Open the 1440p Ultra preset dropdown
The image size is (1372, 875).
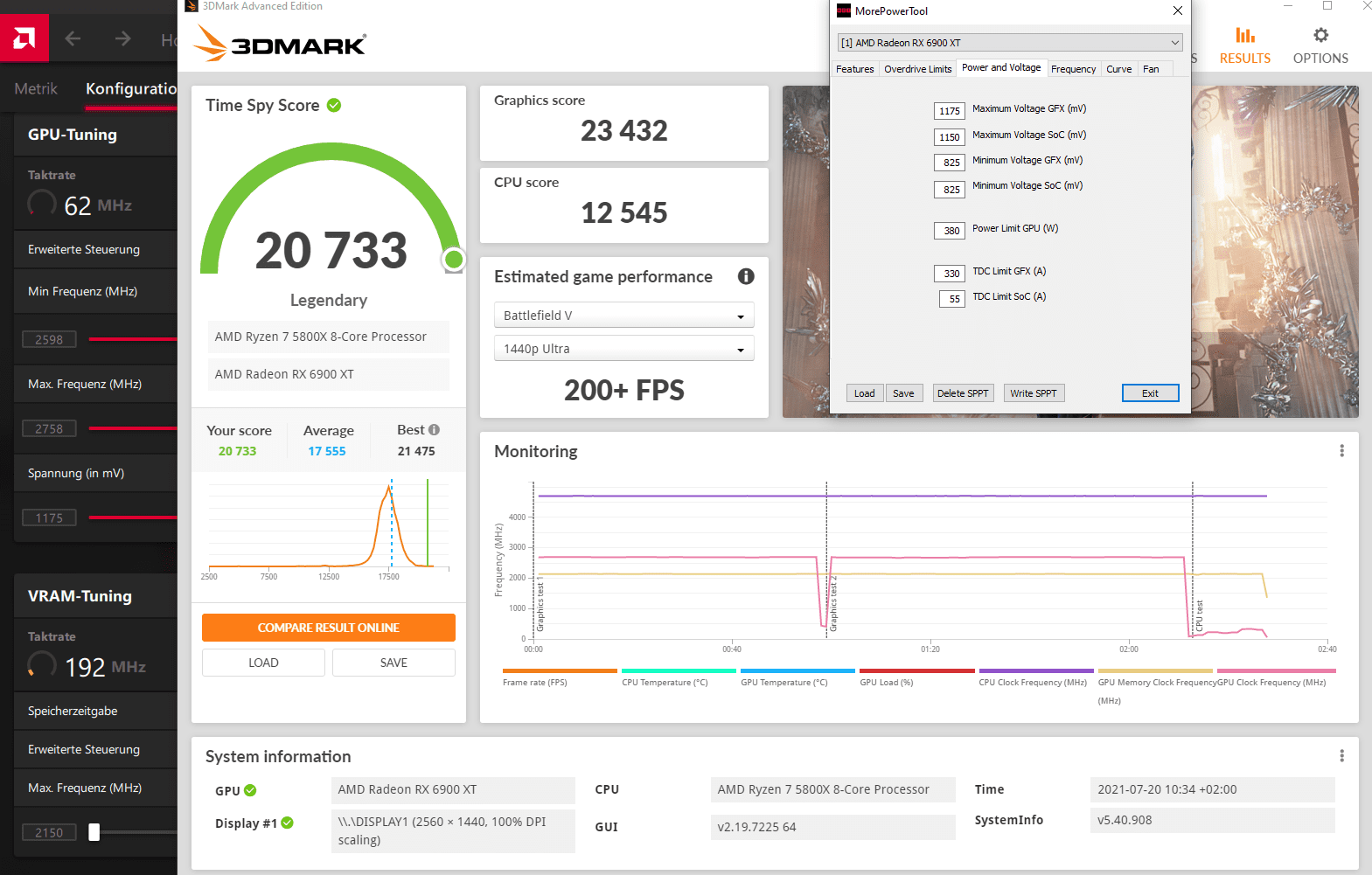623,349
